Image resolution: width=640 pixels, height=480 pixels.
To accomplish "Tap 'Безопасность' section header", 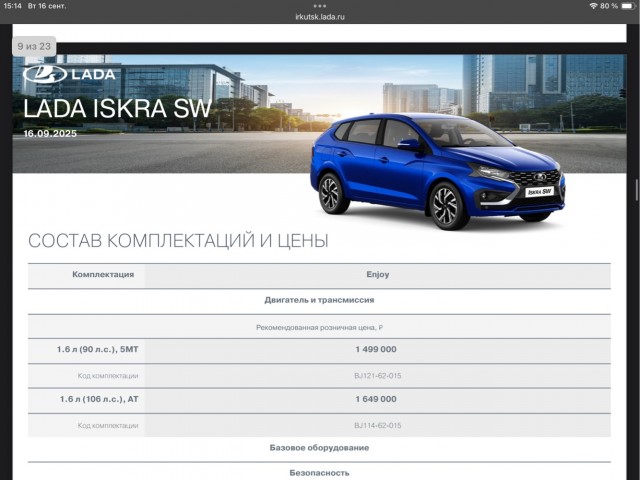I will point(319,473).
